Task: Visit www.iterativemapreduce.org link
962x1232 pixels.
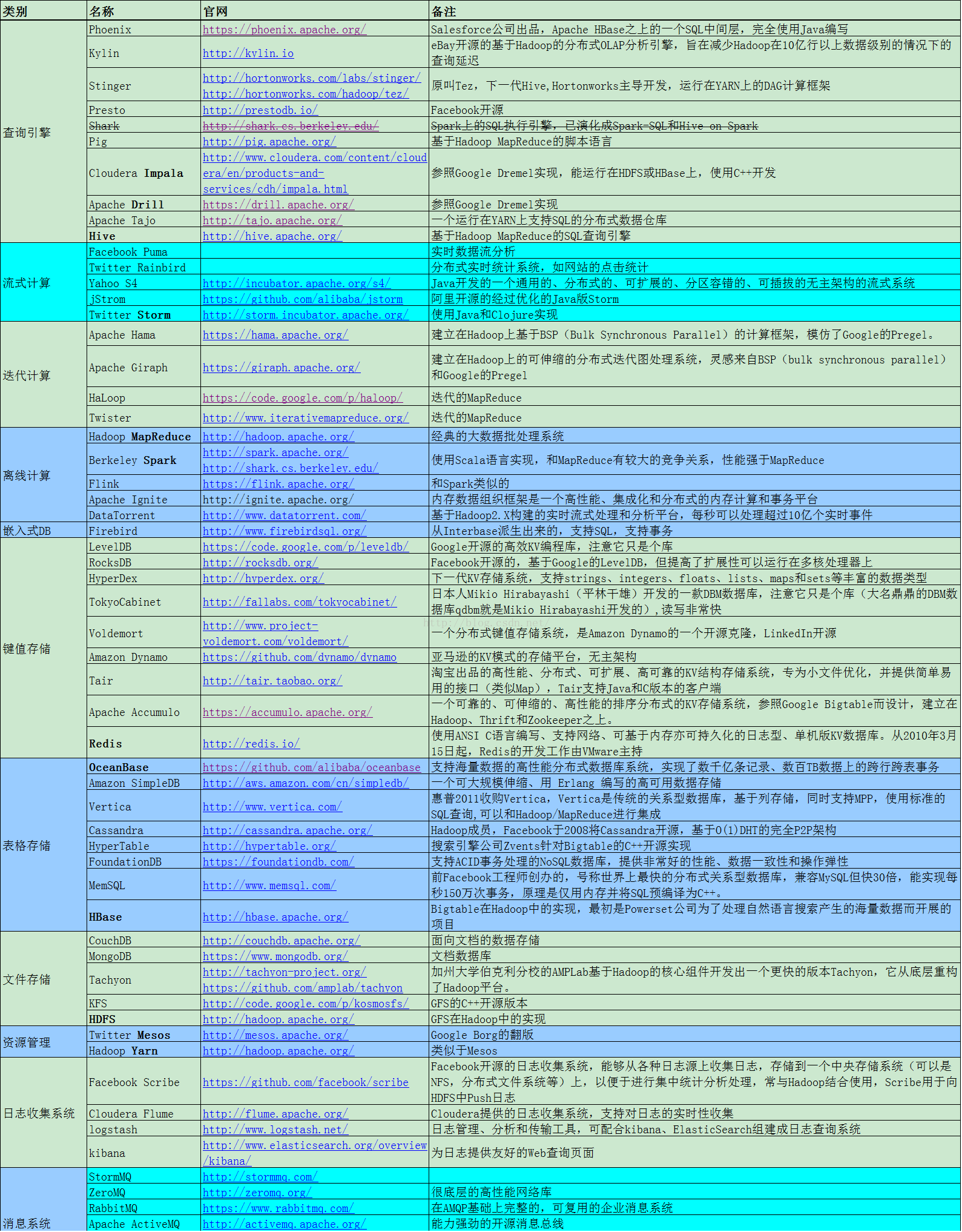Action: [306, 417]
